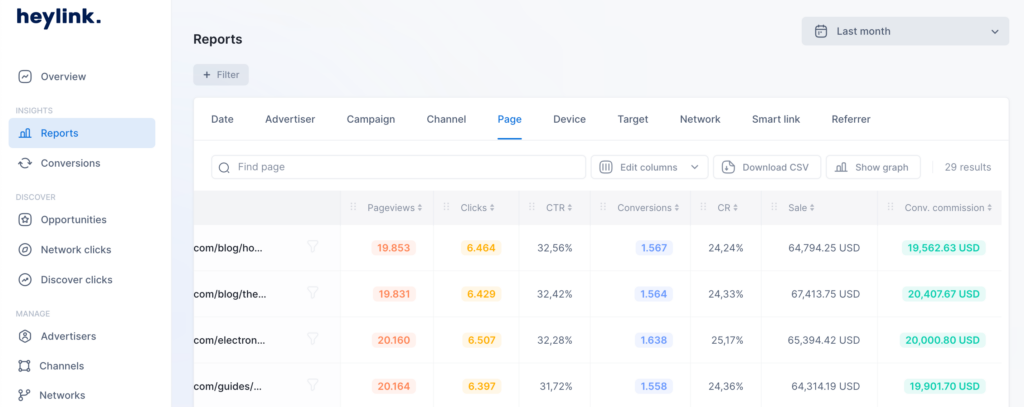The image size is (1024, 407).
Task: Click the 29 results label
Action: click(x=968, y=167)
